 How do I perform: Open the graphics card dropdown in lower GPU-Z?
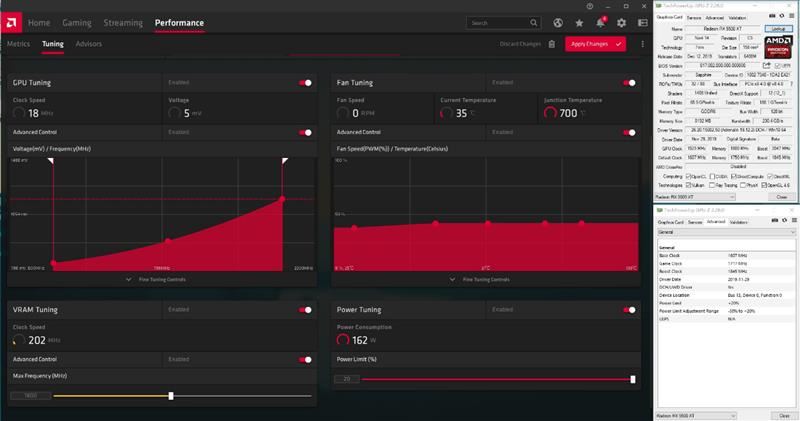(696, 416)
